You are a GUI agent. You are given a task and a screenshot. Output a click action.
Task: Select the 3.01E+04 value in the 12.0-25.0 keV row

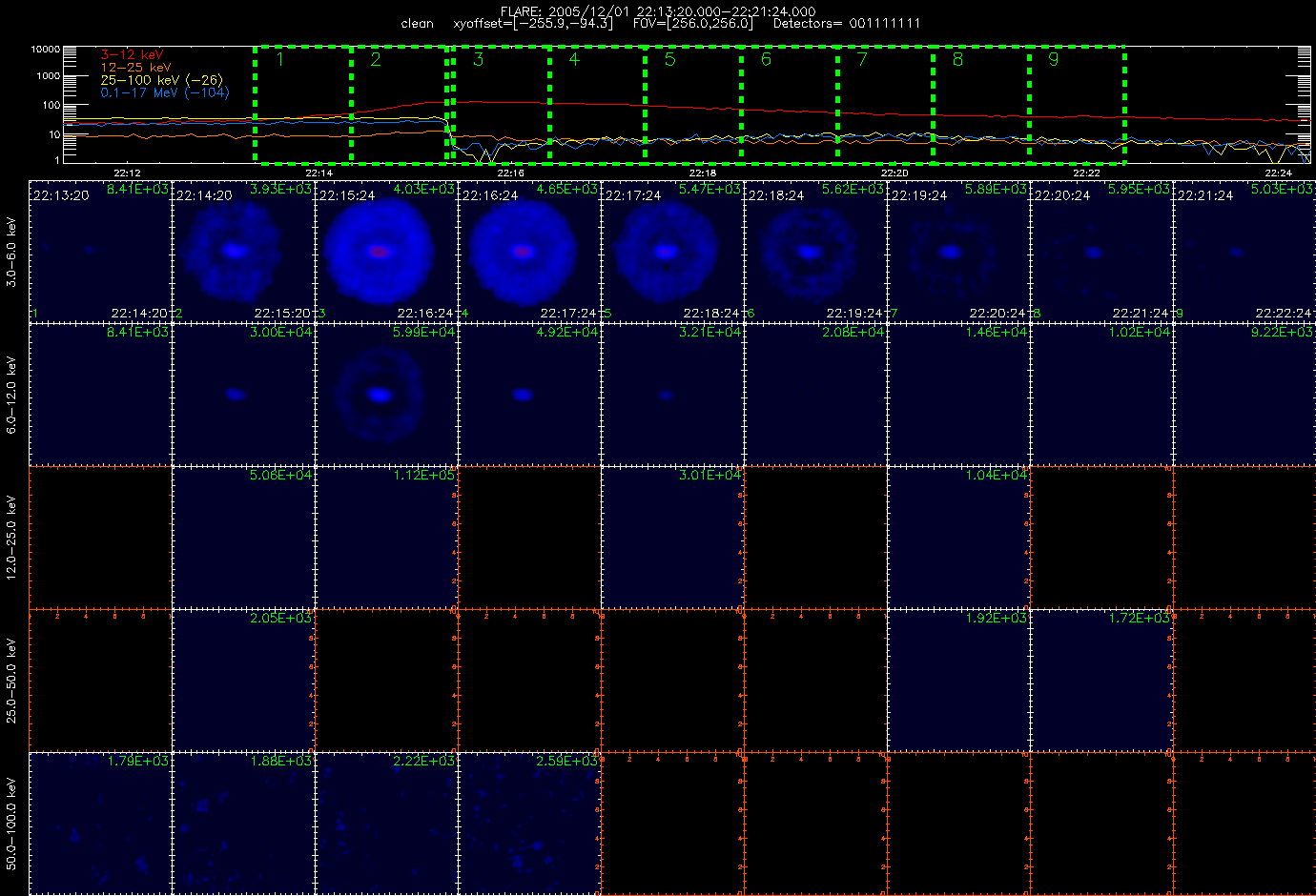click(709, 475)
